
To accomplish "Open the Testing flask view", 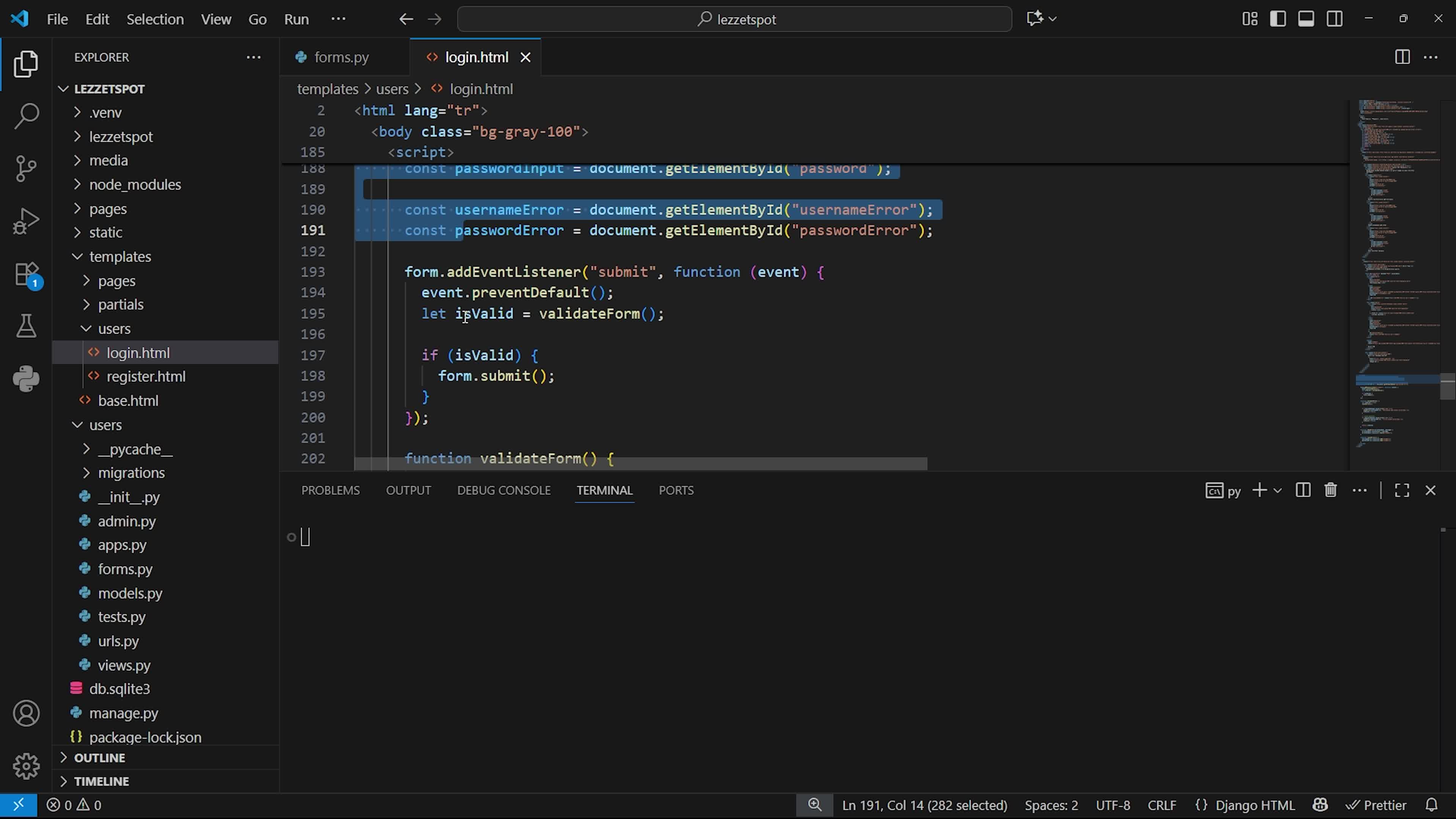I will (x=26, y=326).
